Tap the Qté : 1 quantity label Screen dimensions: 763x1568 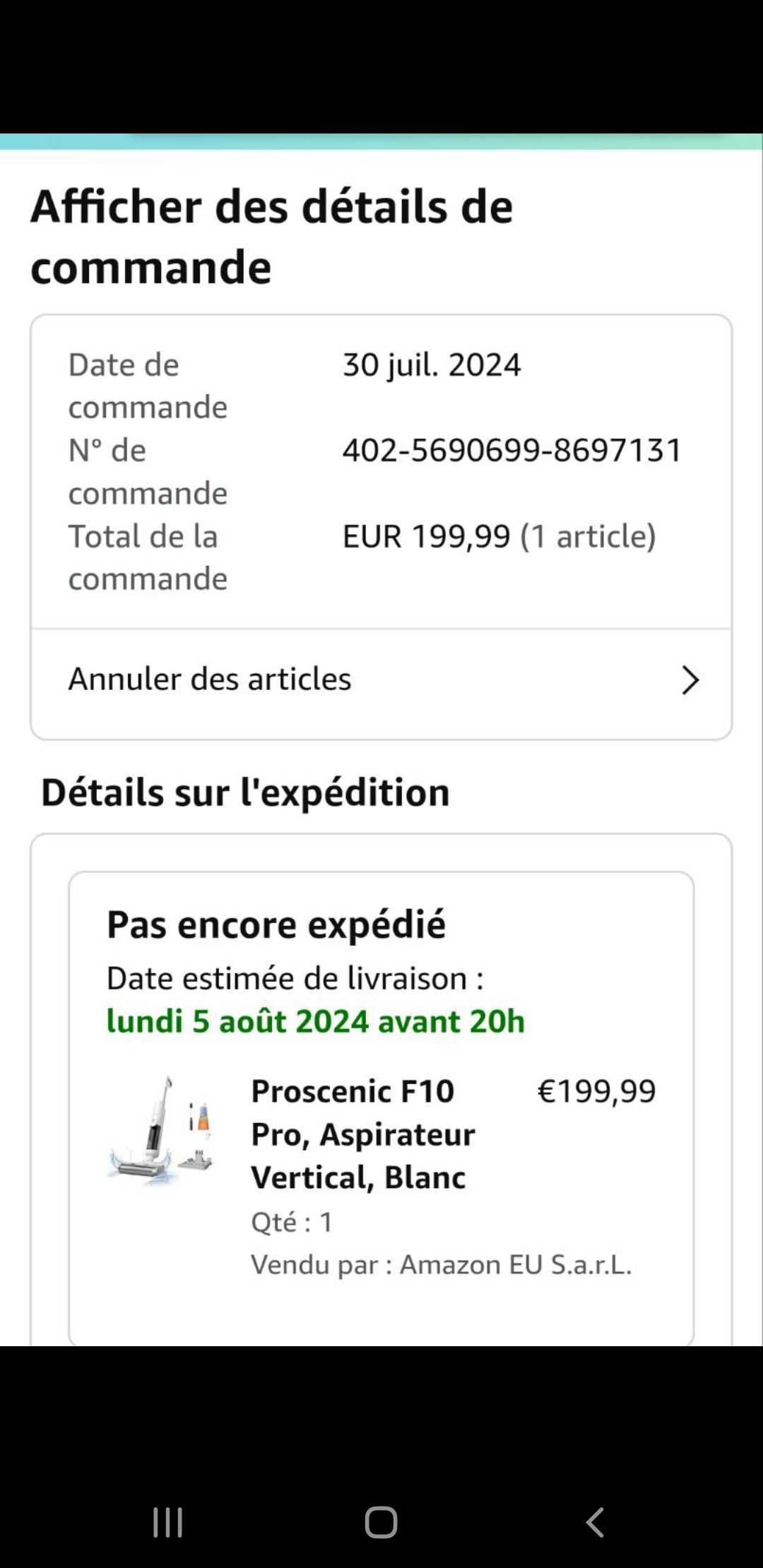click(292, 1222)
